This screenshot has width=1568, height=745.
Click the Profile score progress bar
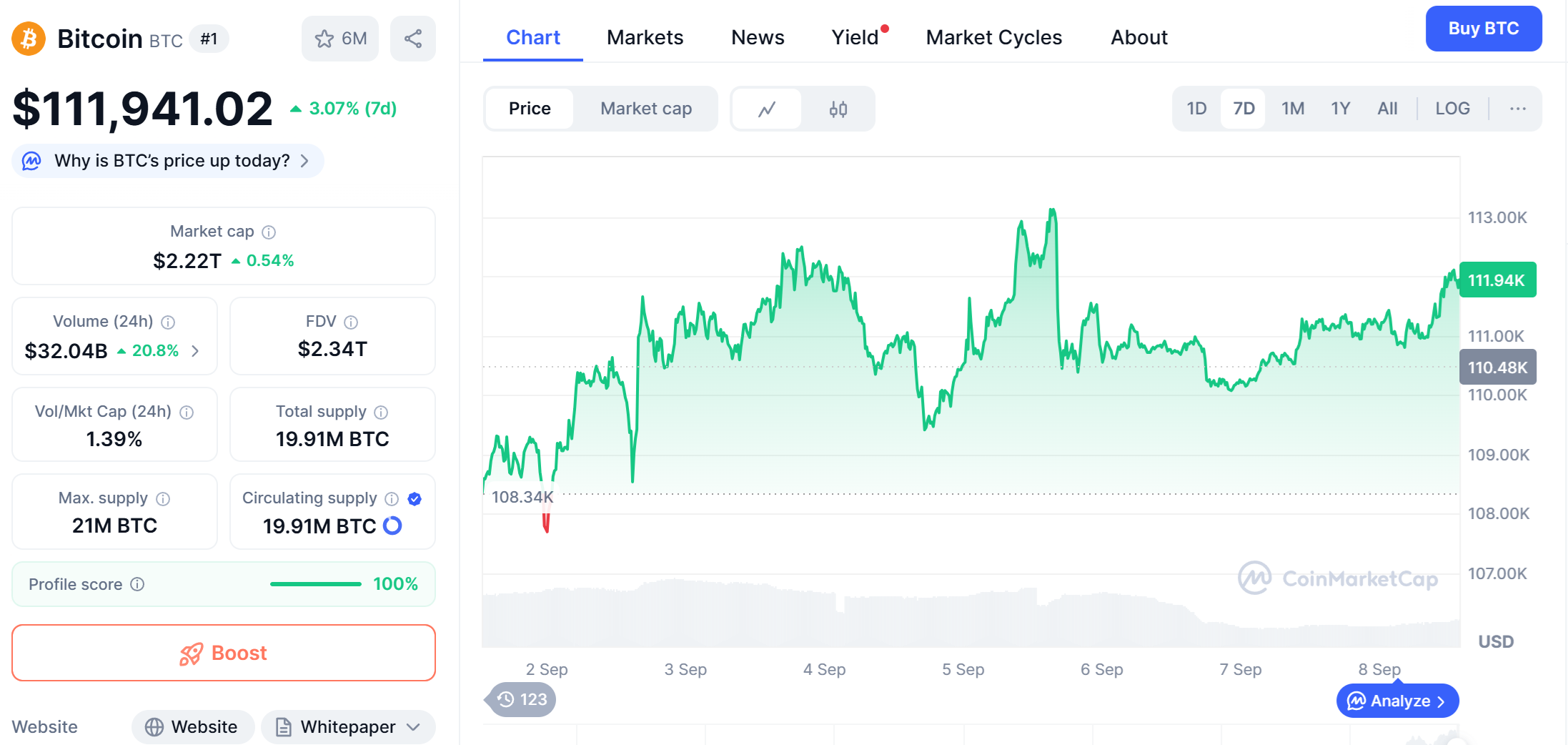point(316,584)
